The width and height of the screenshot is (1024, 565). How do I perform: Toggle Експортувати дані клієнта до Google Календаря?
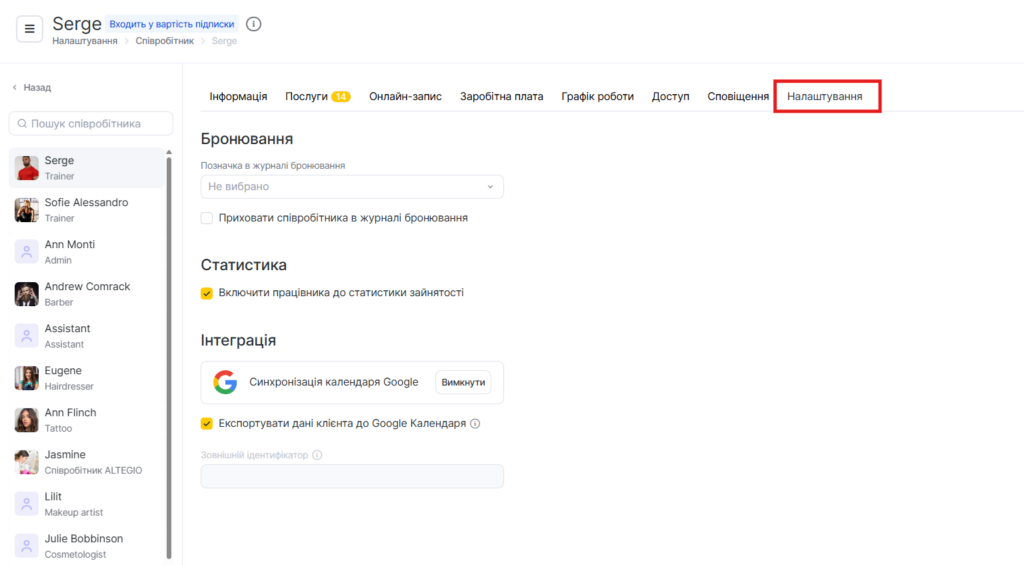click(x=207, y=424)
